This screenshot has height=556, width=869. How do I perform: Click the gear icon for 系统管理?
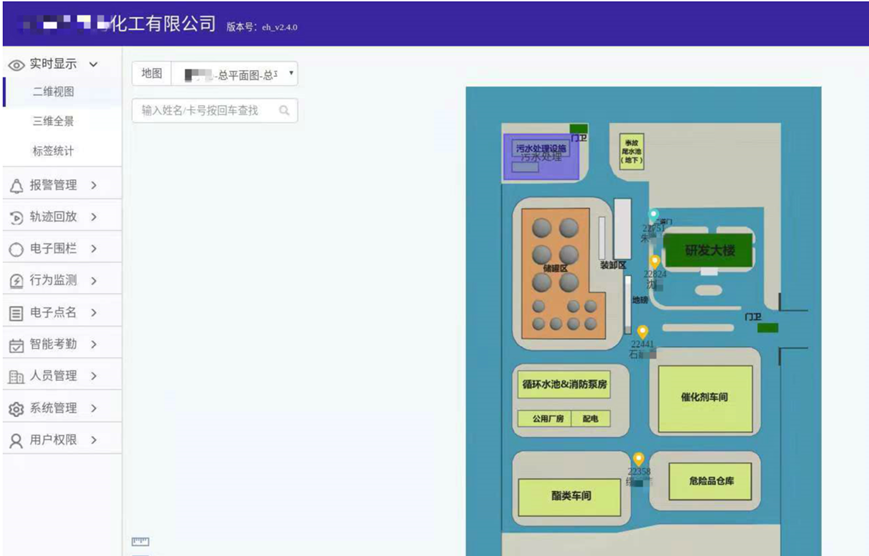click(x=16, y=409)
